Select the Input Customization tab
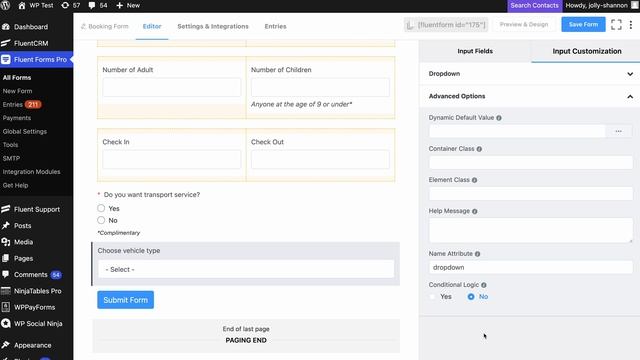Screen dimensions: 640x360 587,51
